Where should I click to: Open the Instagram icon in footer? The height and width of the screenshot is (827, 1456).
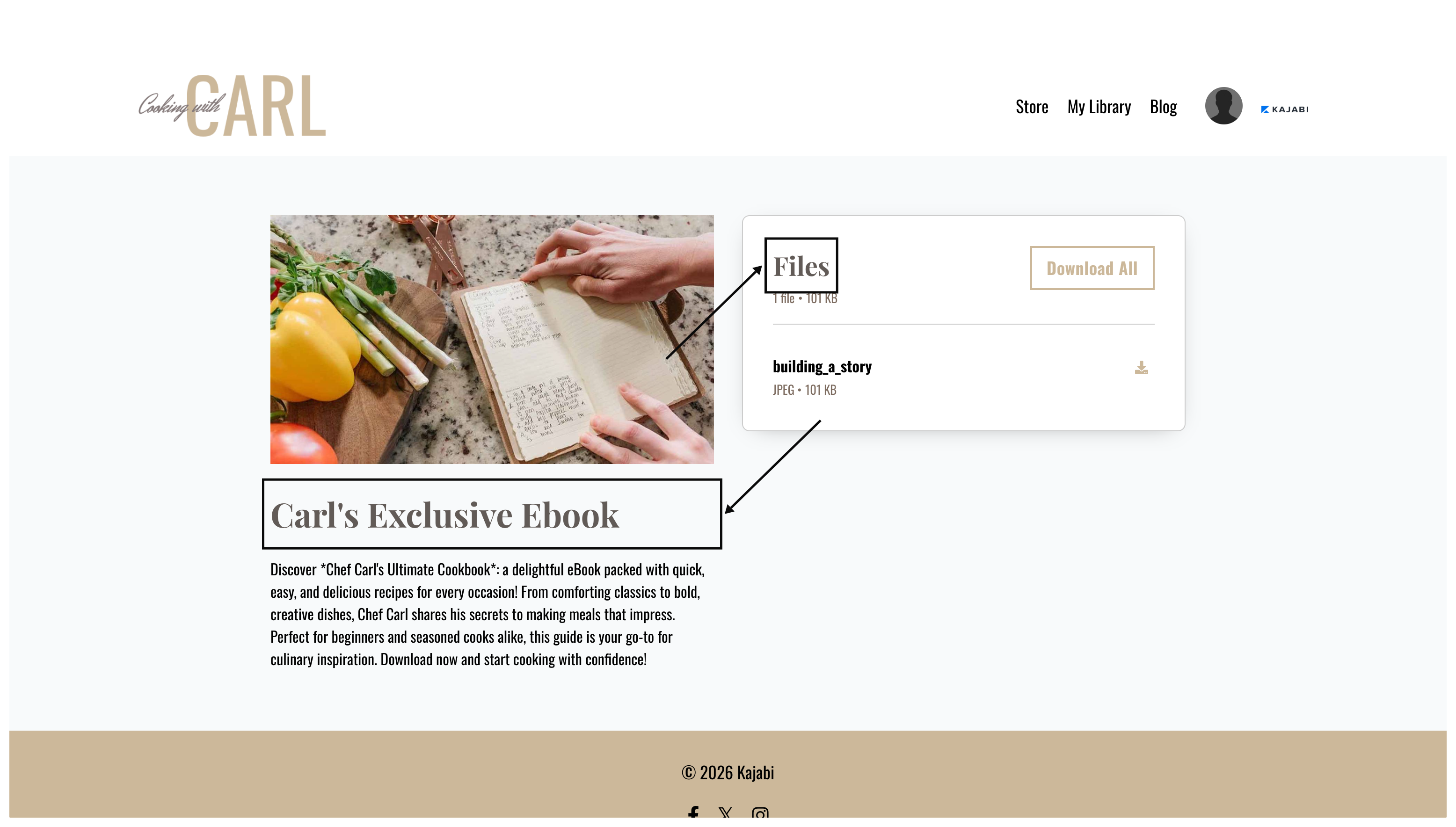(759, 813)
